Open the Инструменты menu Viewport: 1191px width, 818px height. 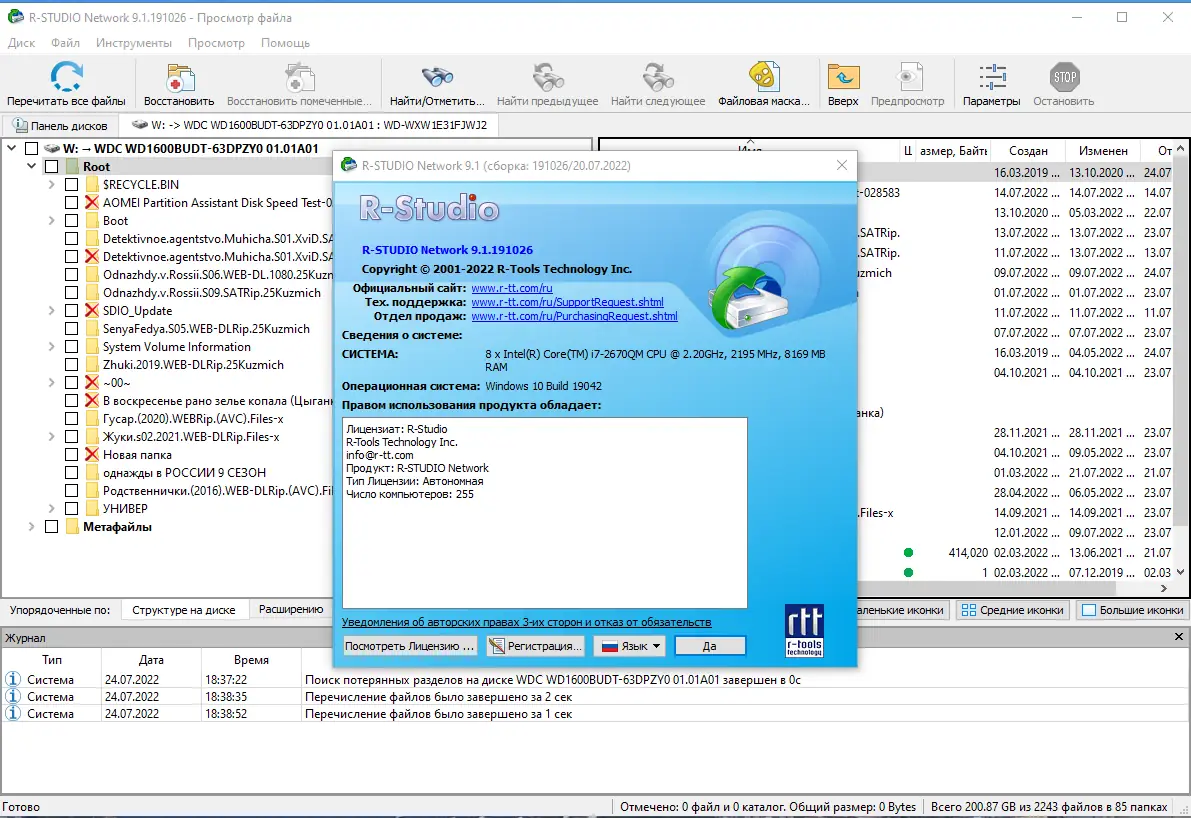pos(133,43)
